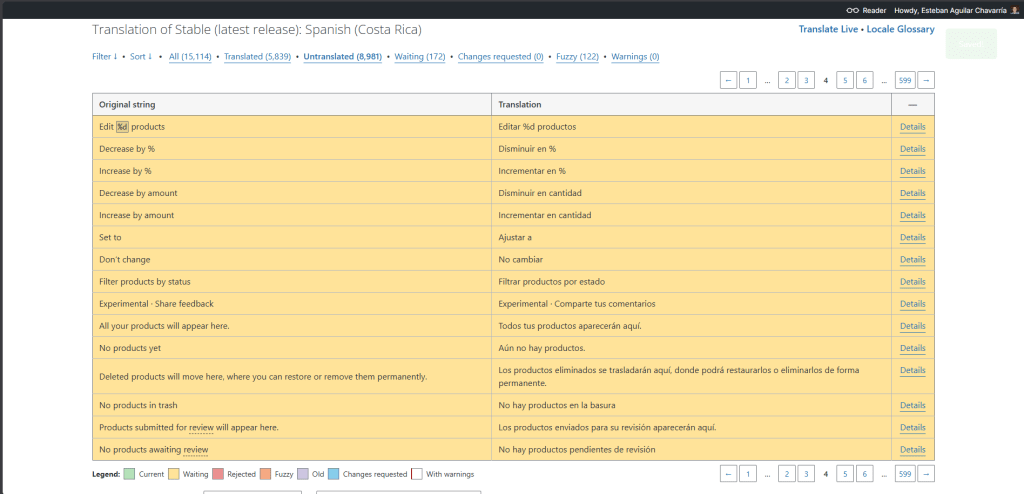
Task: Show Waiting (172) strings
Action: [420, 57]
